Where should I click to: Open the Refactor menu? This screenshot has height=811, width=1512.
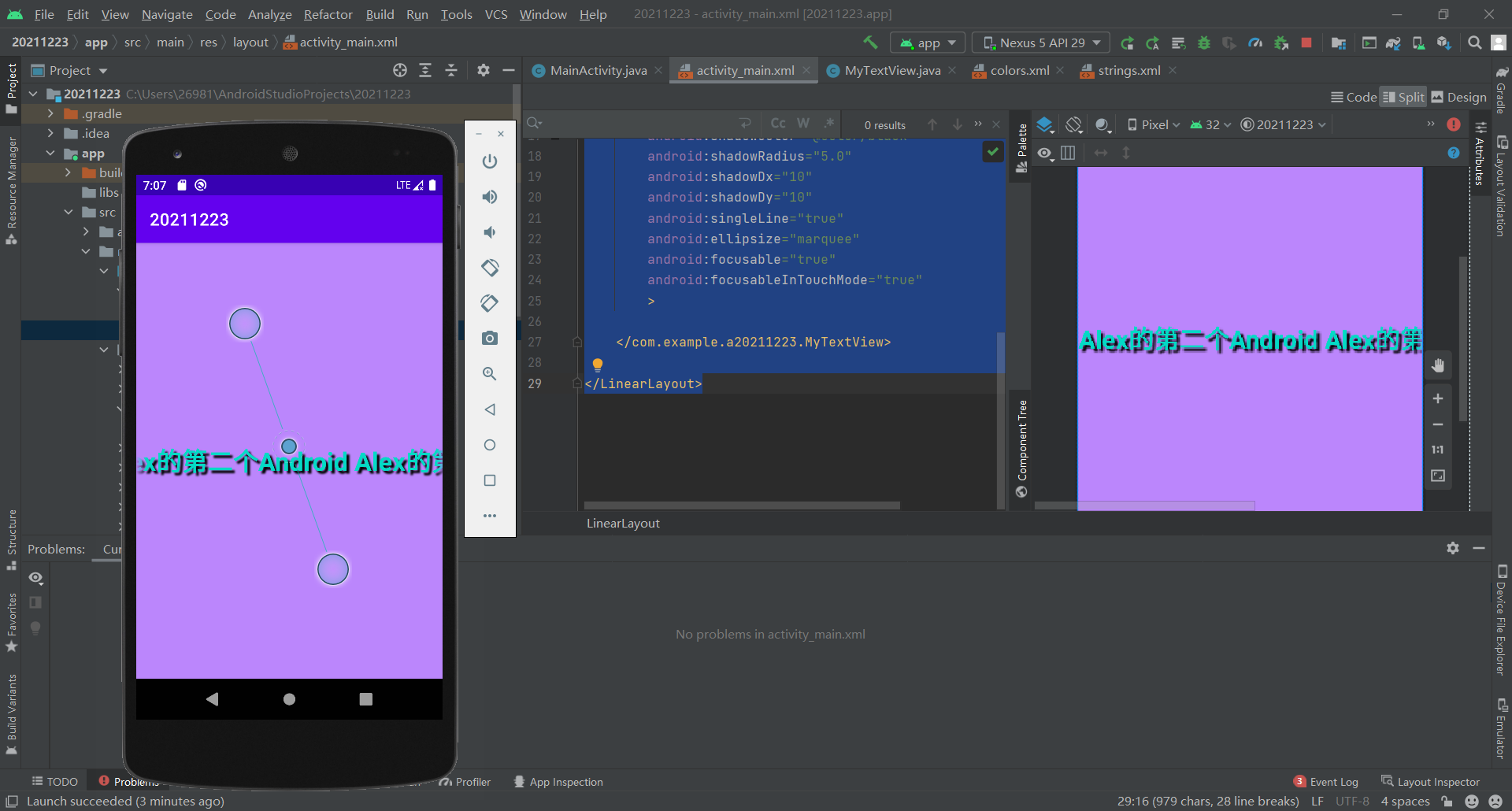click(x=328, y=14)
